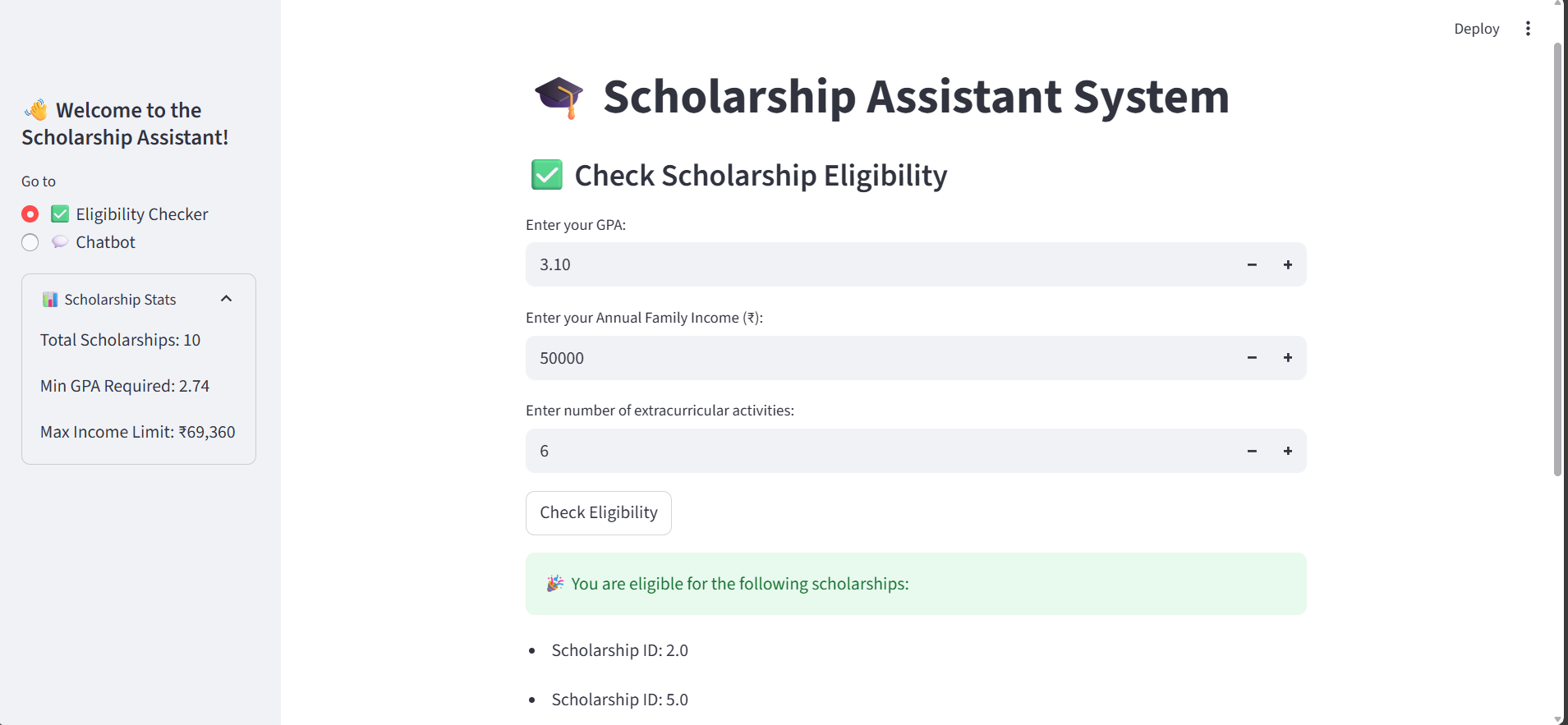Click the chevron on the Scholarship Stats expander
Image resolution: width=1568 pixels, height=725 pixels.
point(226,298)
